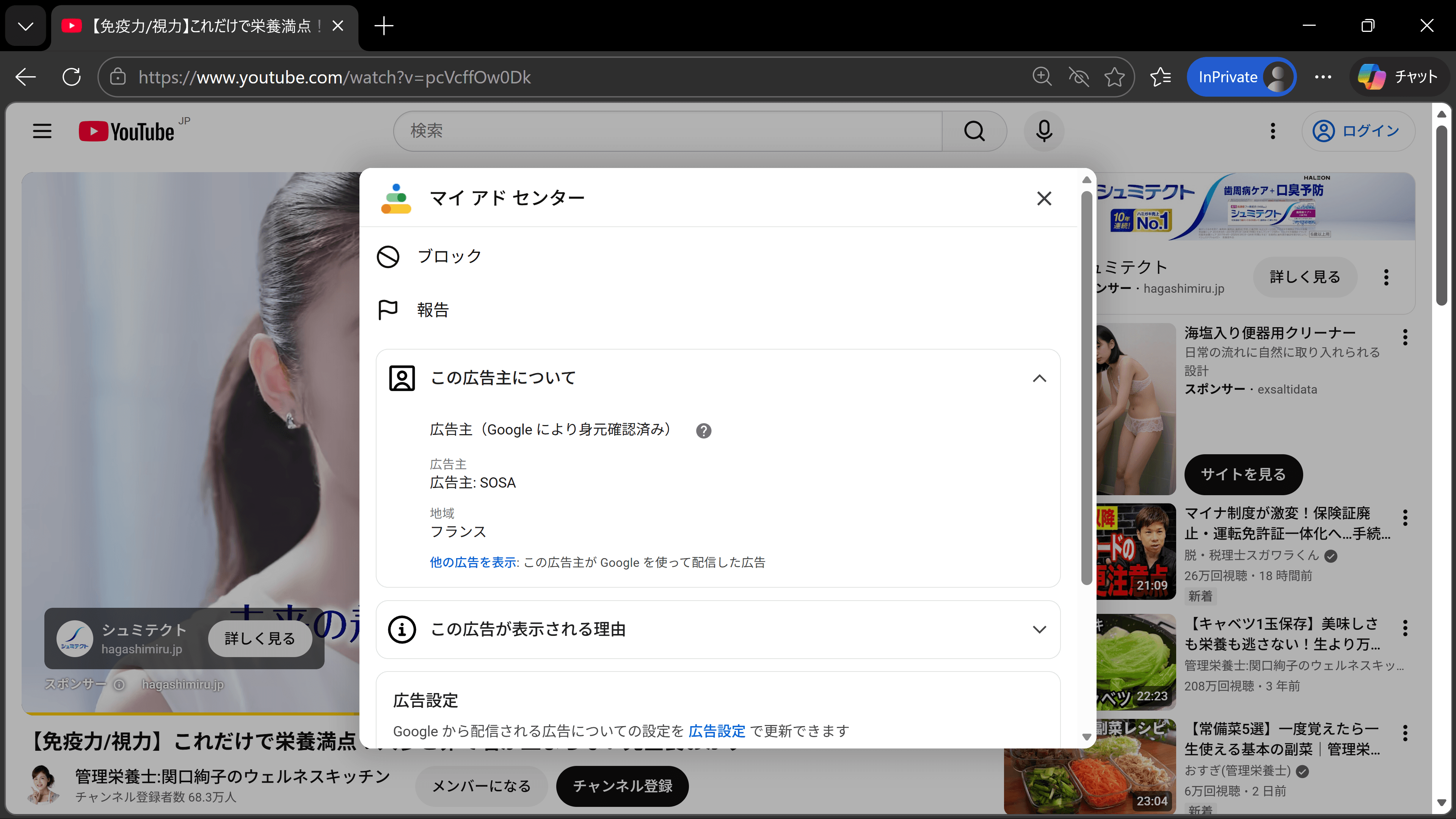Open the キャベツ 22:23 video thumbnail
This screenshot has height=819, width=1456.
pyautogui.click(x=1136, y=662)
